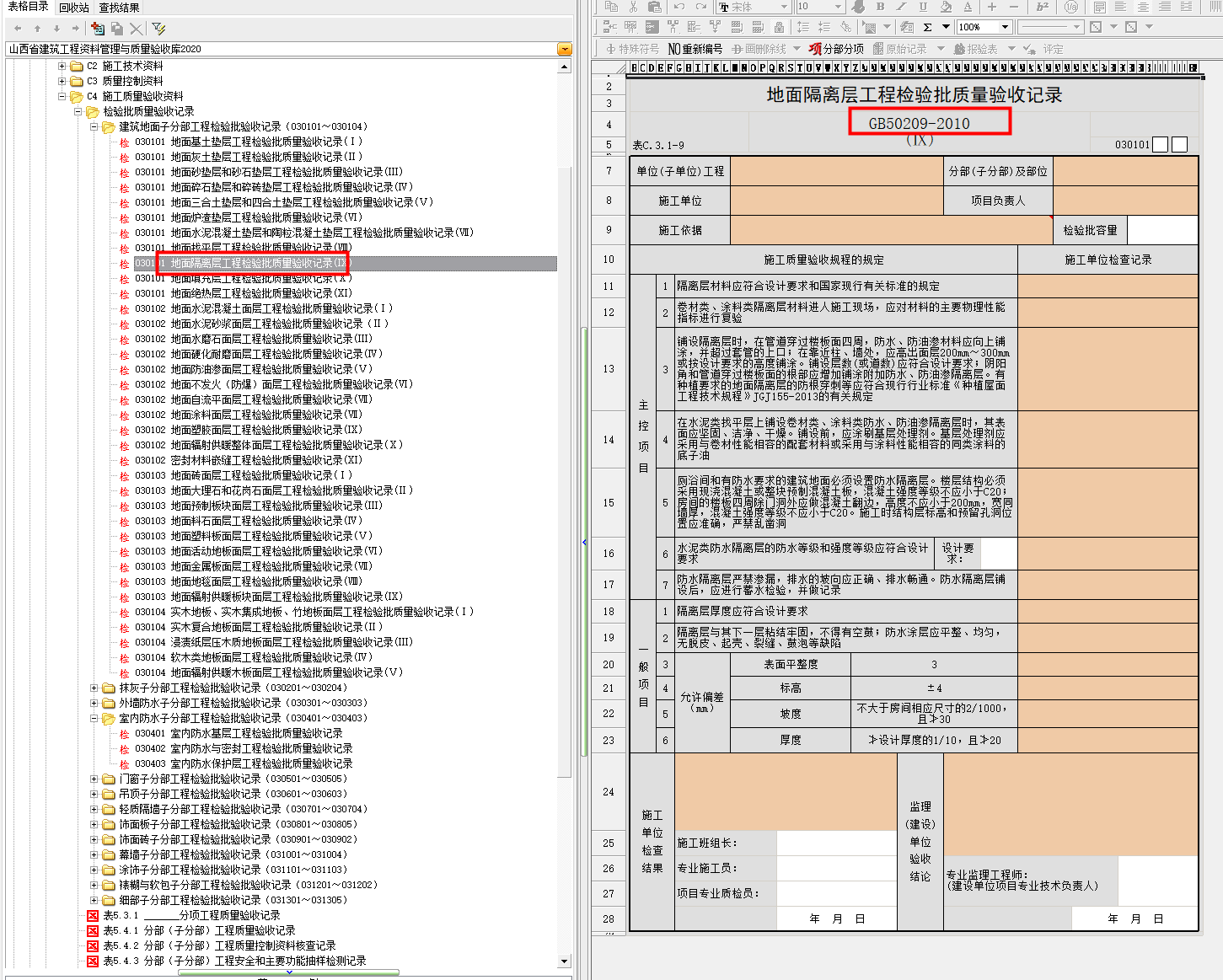
Task: Click the plus increase icon
Action: 991,7
